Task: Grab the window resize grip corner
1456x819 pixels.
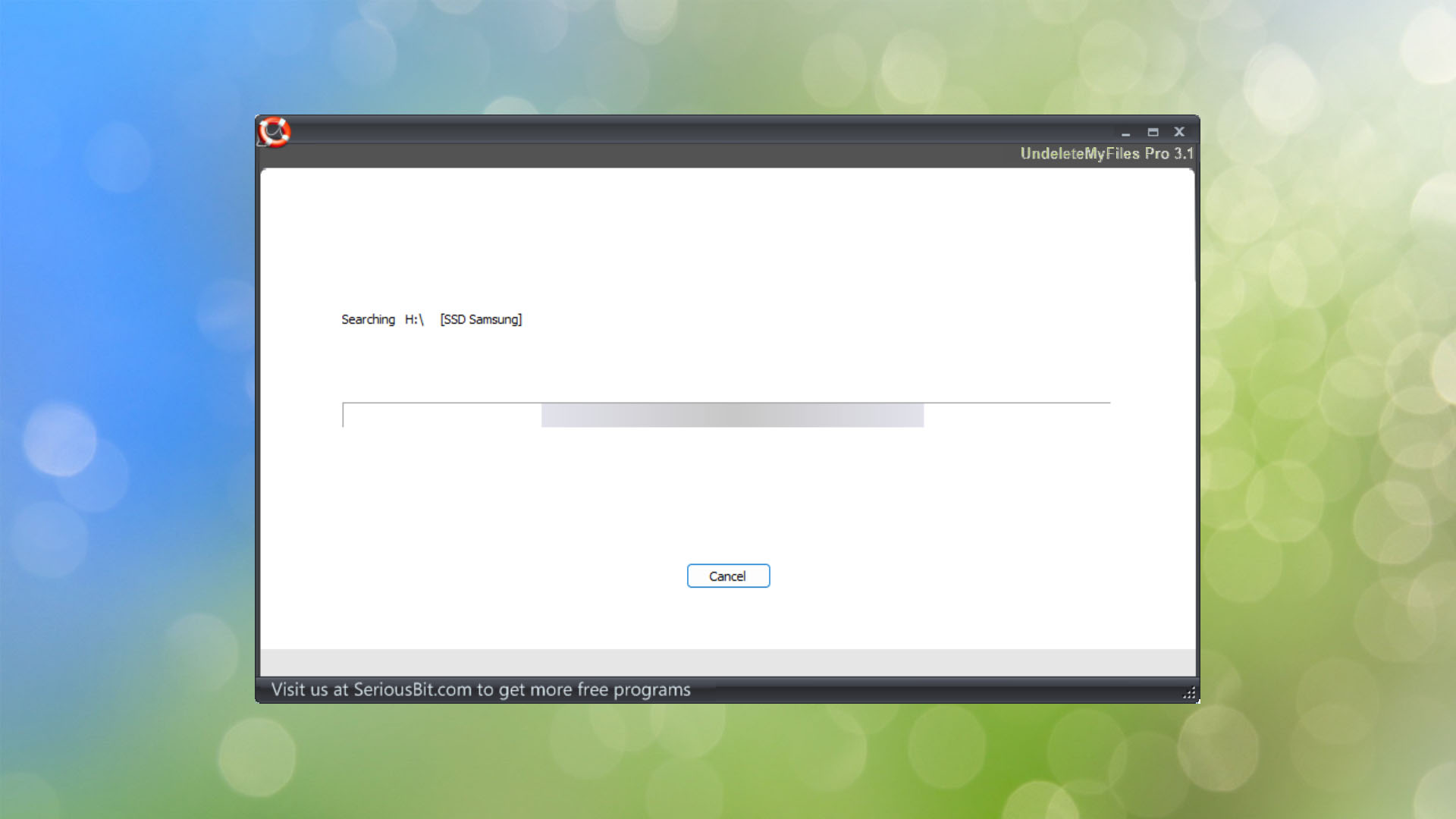Action: pyautogui.click(x=1189, y=693)
